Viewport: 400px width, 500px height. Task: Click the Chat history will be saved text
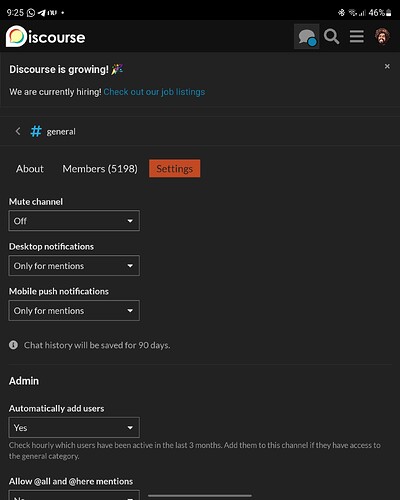pyautogui.click(x=97, y=345)
